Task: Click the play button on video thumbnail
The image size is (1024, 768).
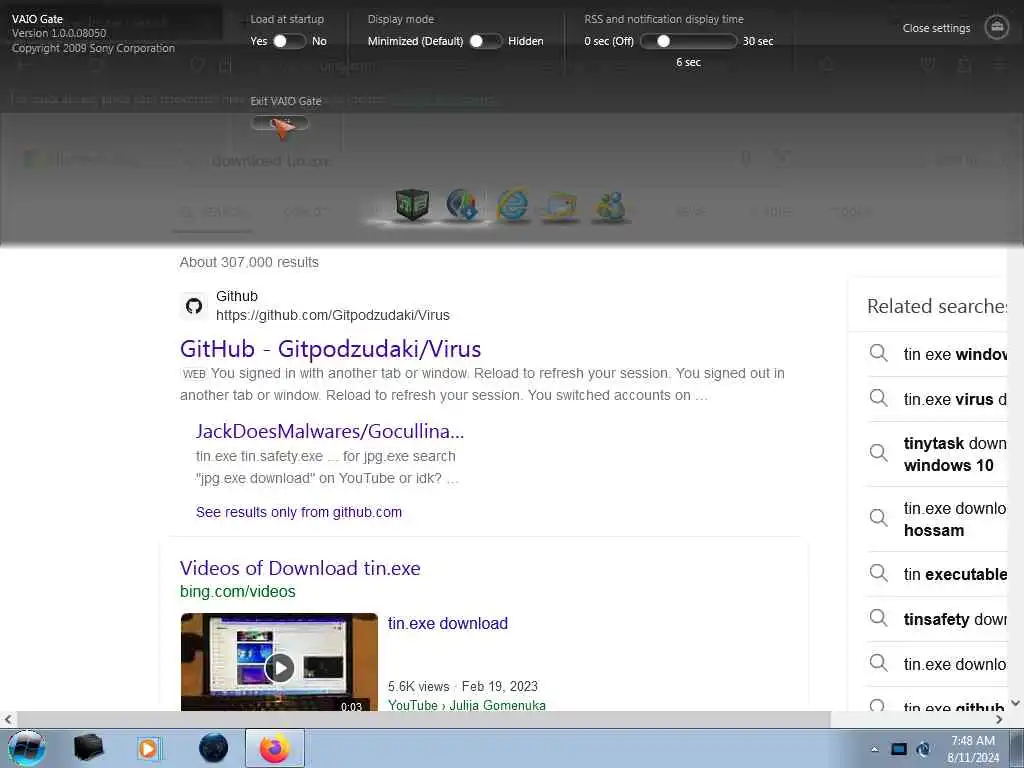Action: [x=280, y=667]
